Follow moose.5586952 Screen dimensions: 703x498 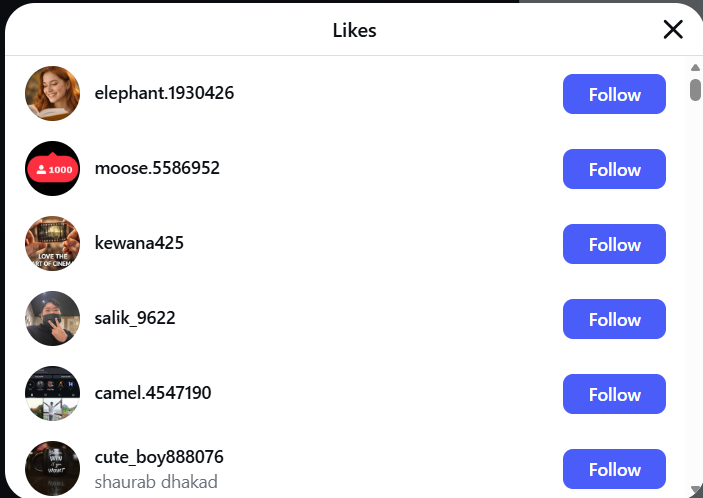point(614,169)
